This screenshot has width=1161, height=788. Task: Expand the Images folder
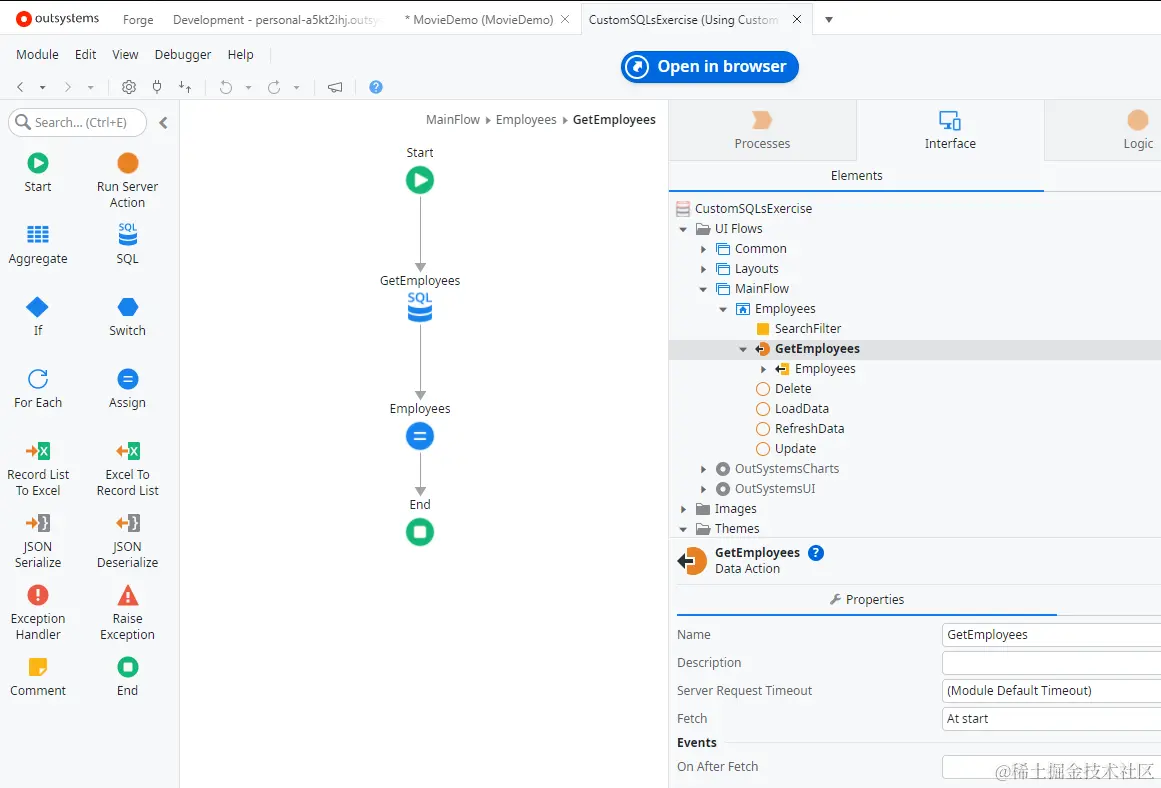(683, 510)
